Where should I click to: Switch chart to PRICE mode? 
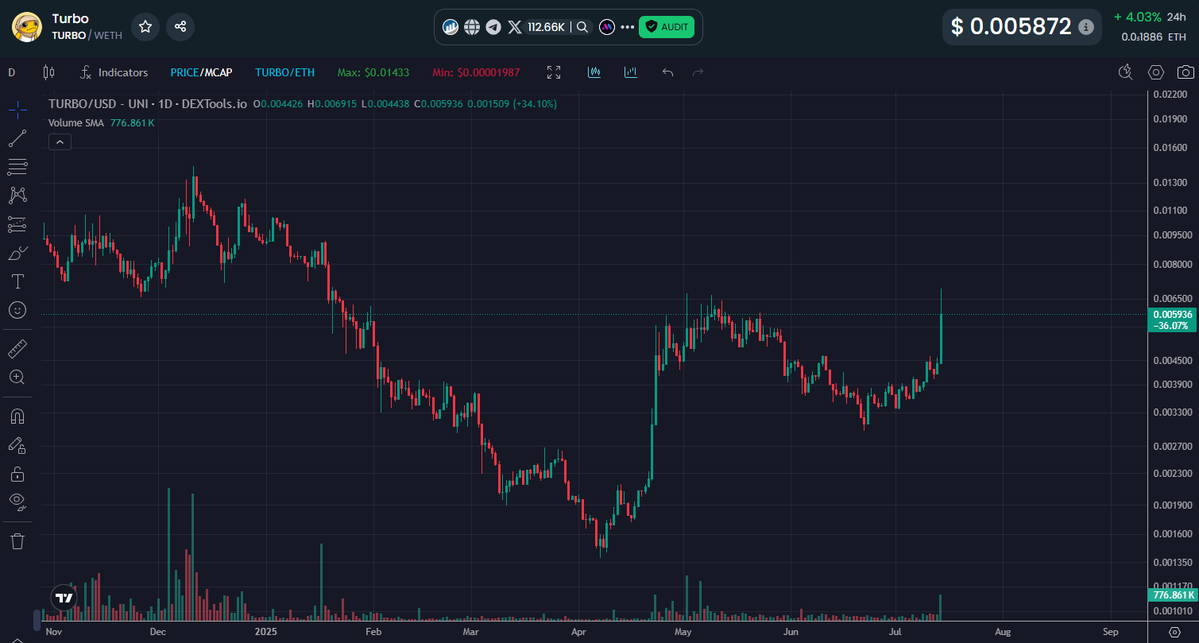click(184, 73)
